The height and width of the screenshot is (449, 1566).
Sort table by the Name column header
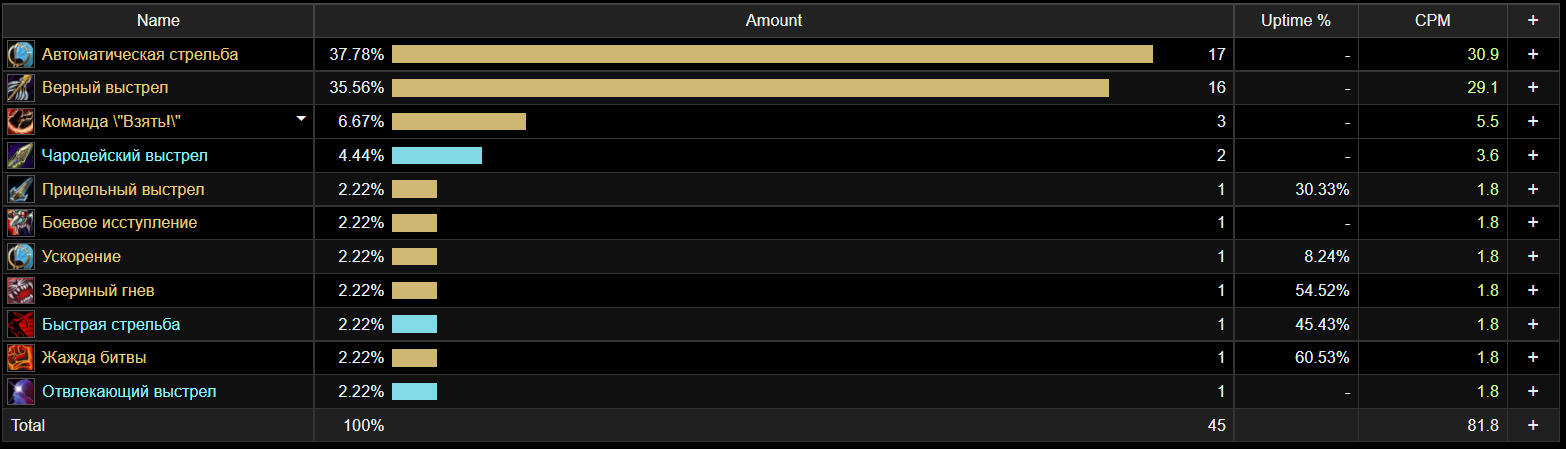(157, 21)
